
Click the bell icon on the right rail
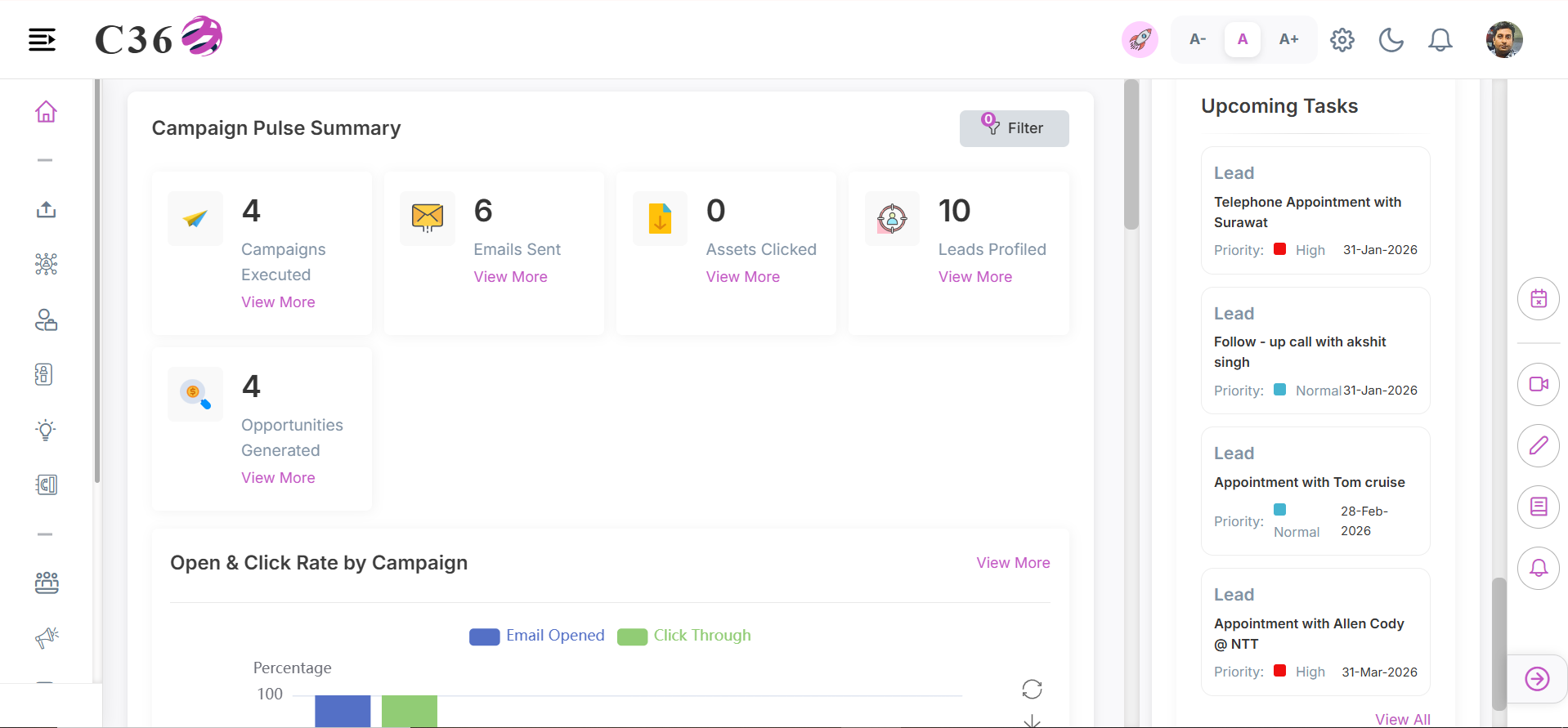tap(1539, 568)
